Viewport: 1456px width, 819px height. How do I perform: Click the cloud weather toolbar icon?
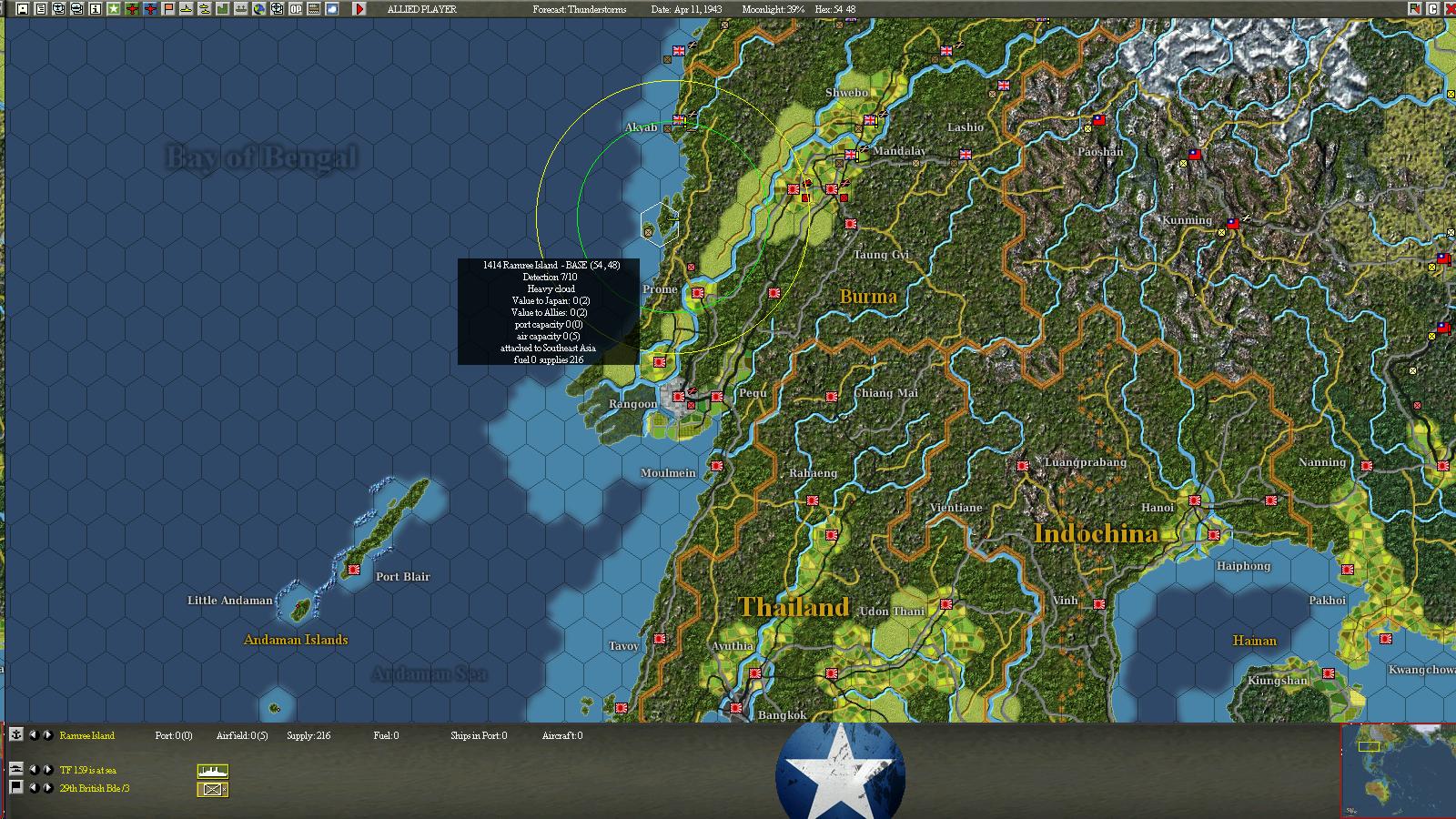coord(332,9)
